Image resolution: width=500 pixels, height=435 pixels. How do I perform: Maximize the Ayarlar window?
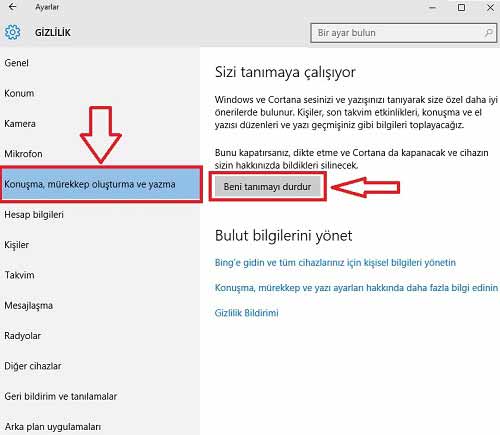tap(461, 7)
